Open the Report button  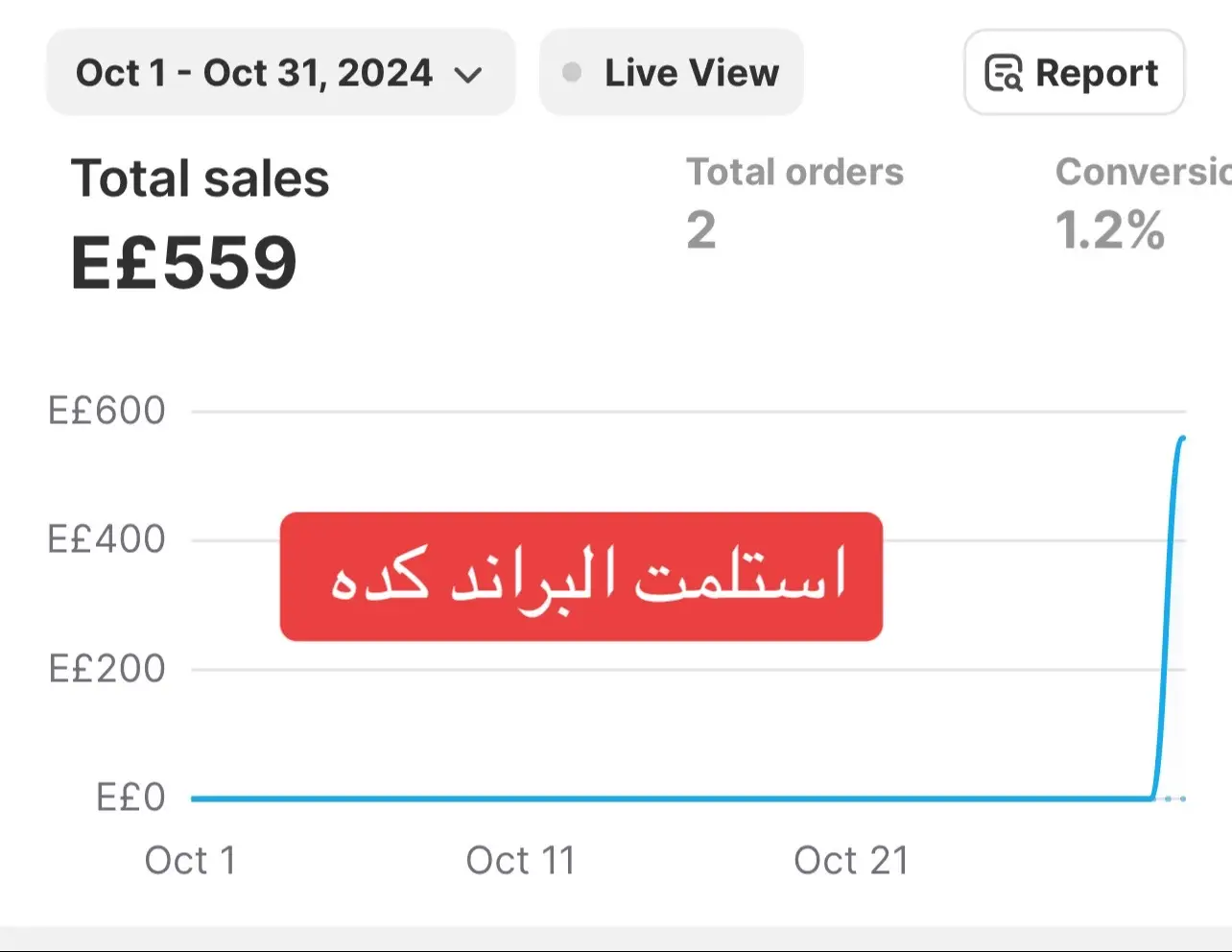[1074, 73]
